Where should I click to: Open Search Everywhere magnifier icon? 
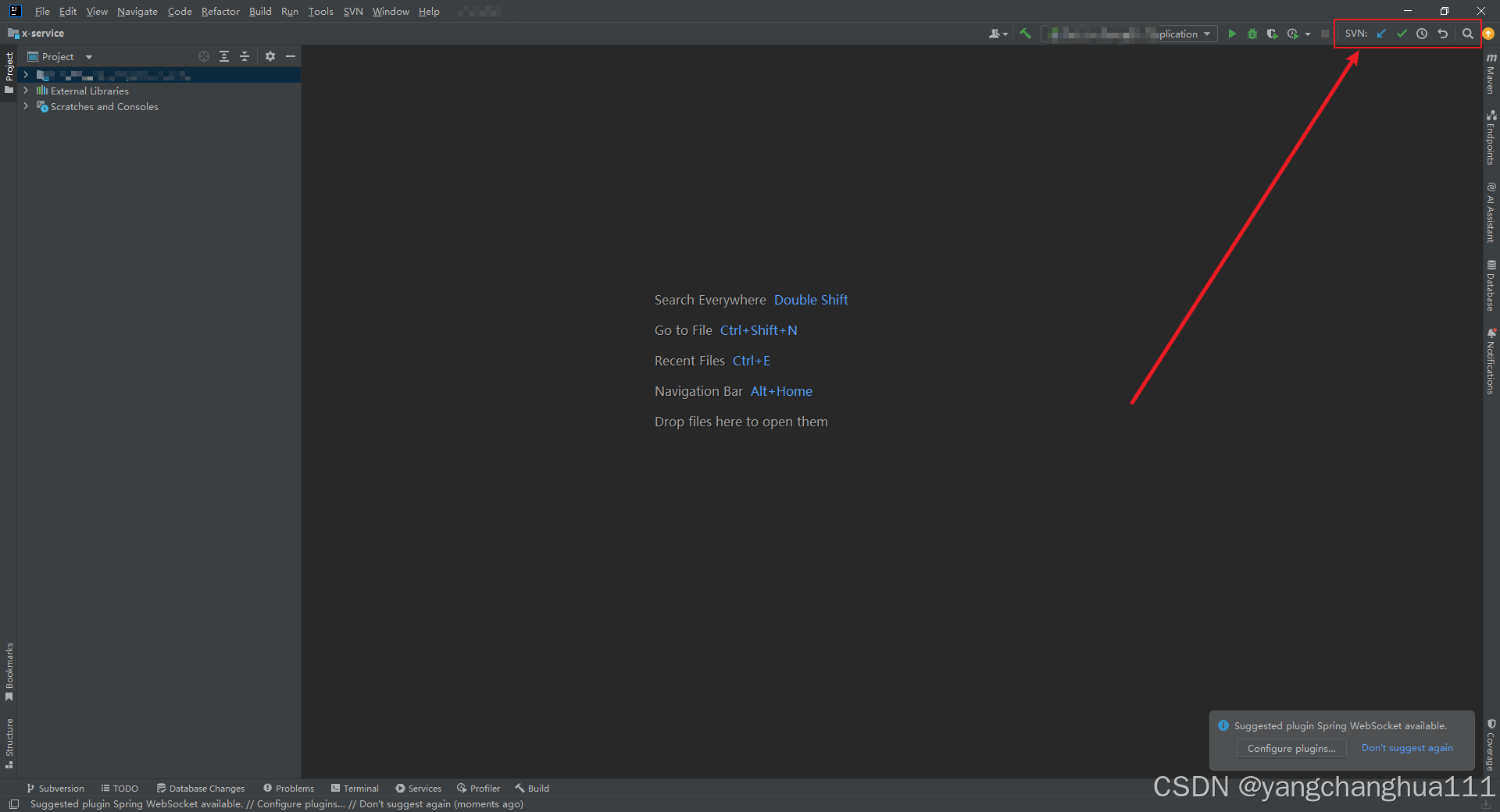(x=1467, y=34)
